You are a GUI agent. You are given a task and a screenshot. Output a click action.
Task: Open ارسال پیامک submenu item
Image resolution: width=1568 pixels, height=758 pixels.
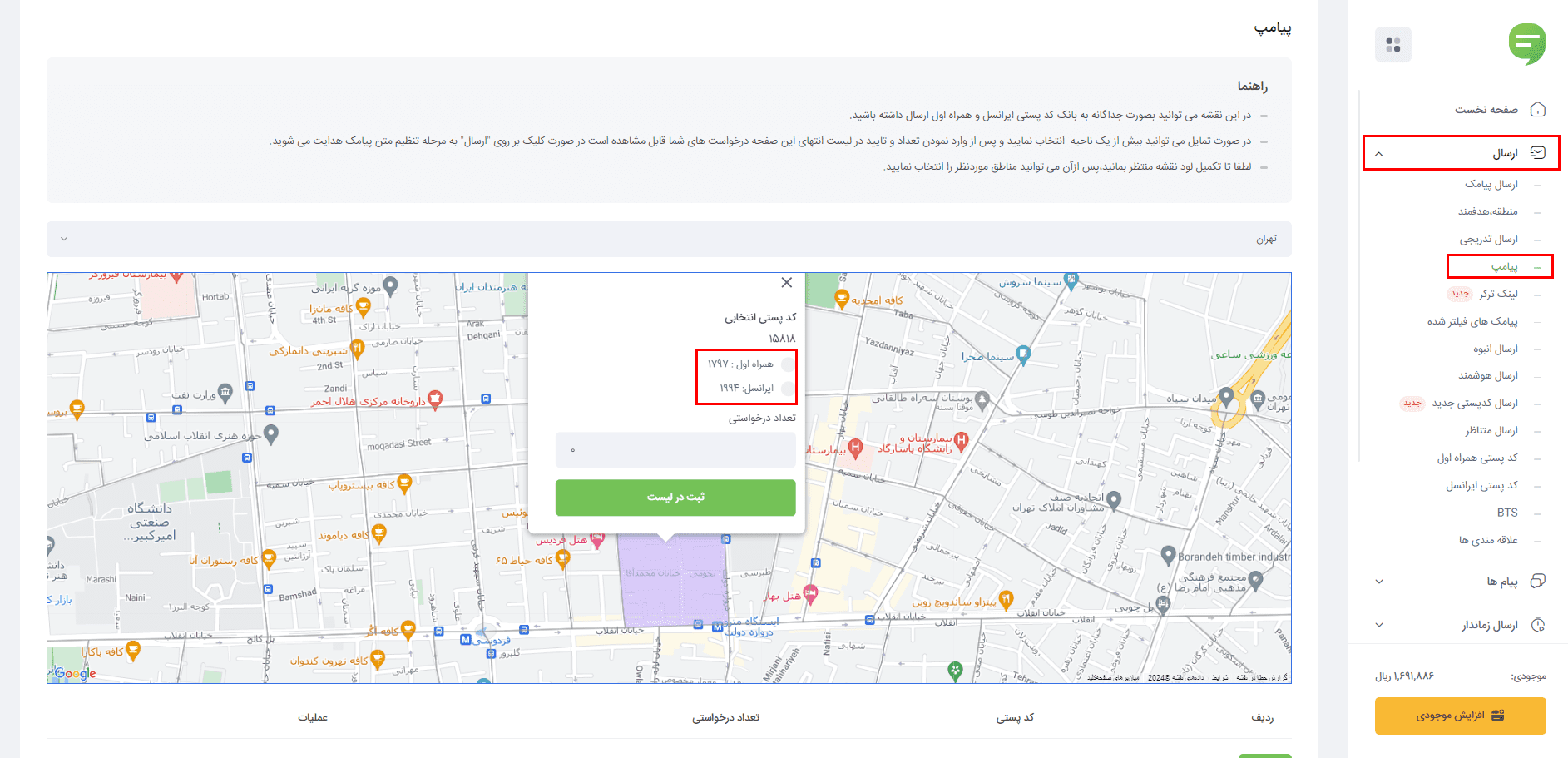1491,184
